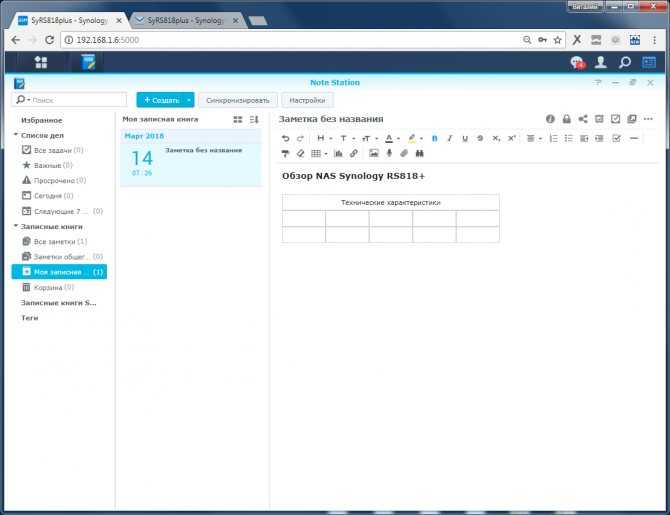670x515 pixels.
Task: Open the font family dropdown
Action: (347, 138)
